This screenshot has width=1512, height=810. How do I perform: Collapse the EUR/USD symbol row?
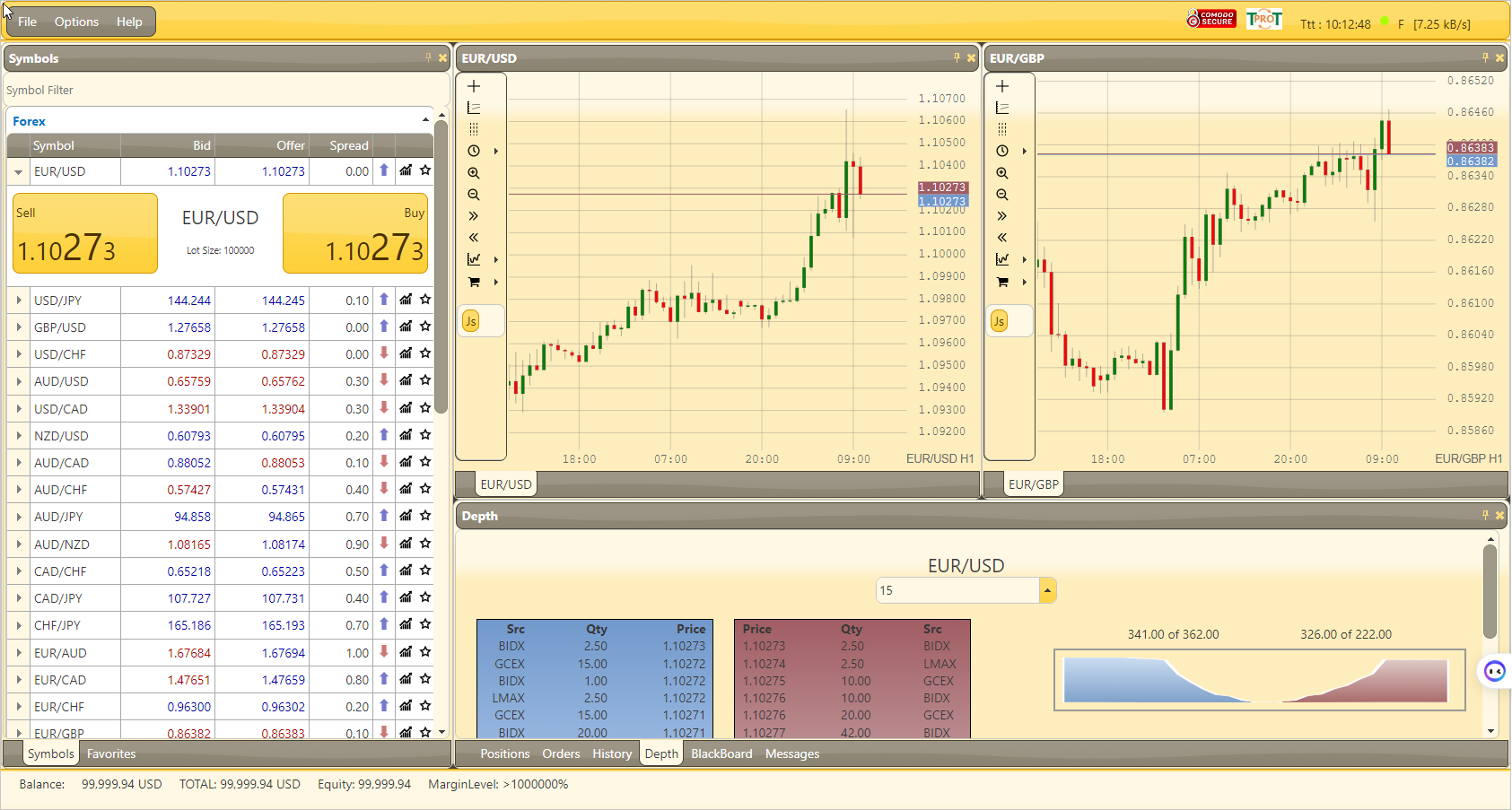18,171
